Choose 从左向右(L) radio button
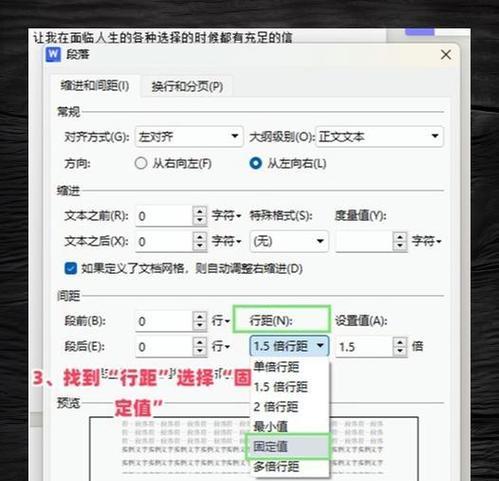The height and width of the screenshot is (481, 499). (x=255, y=163)
